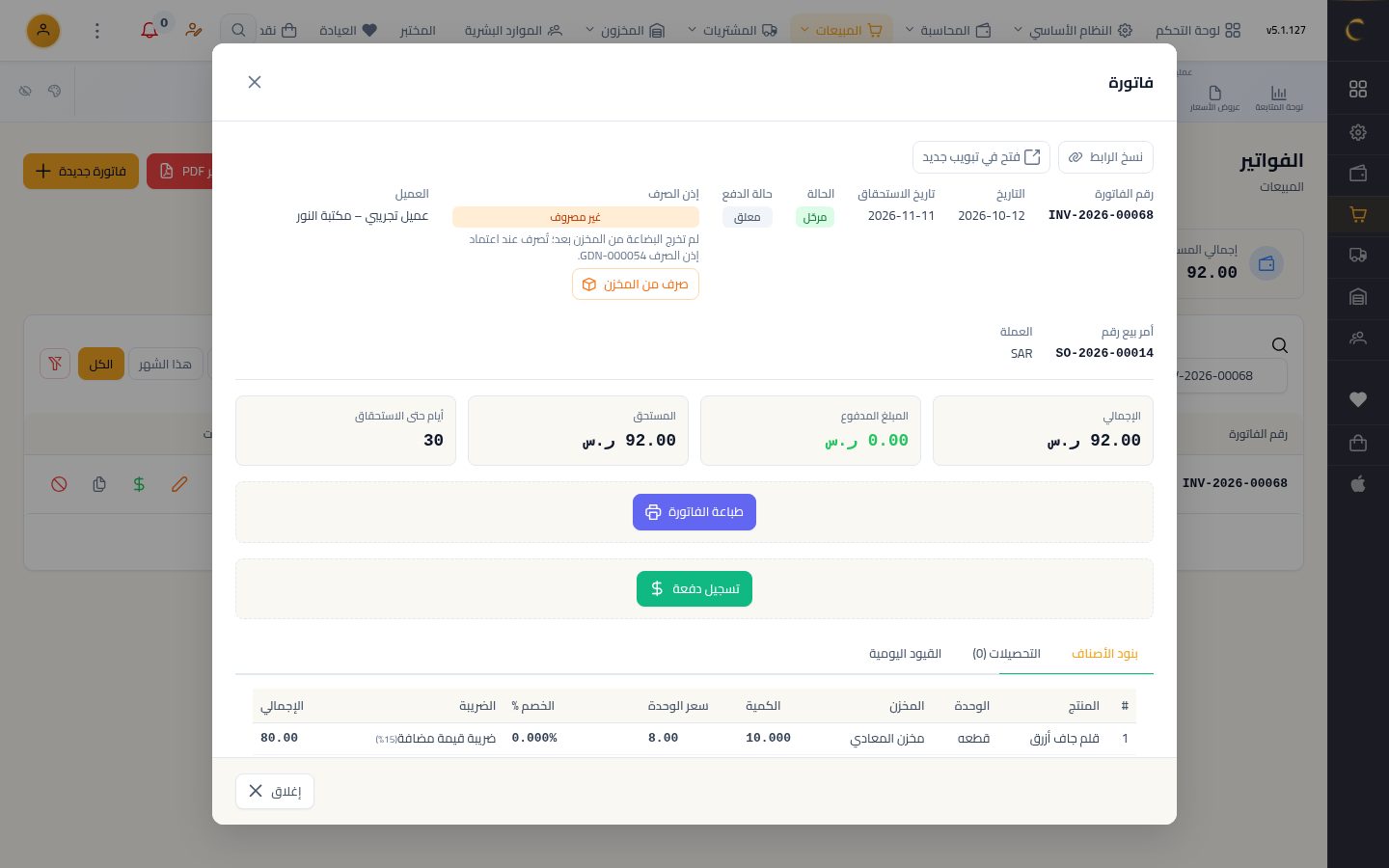Click the clear filter funnel icon
1389x868 pixels.
coord(55,364)
